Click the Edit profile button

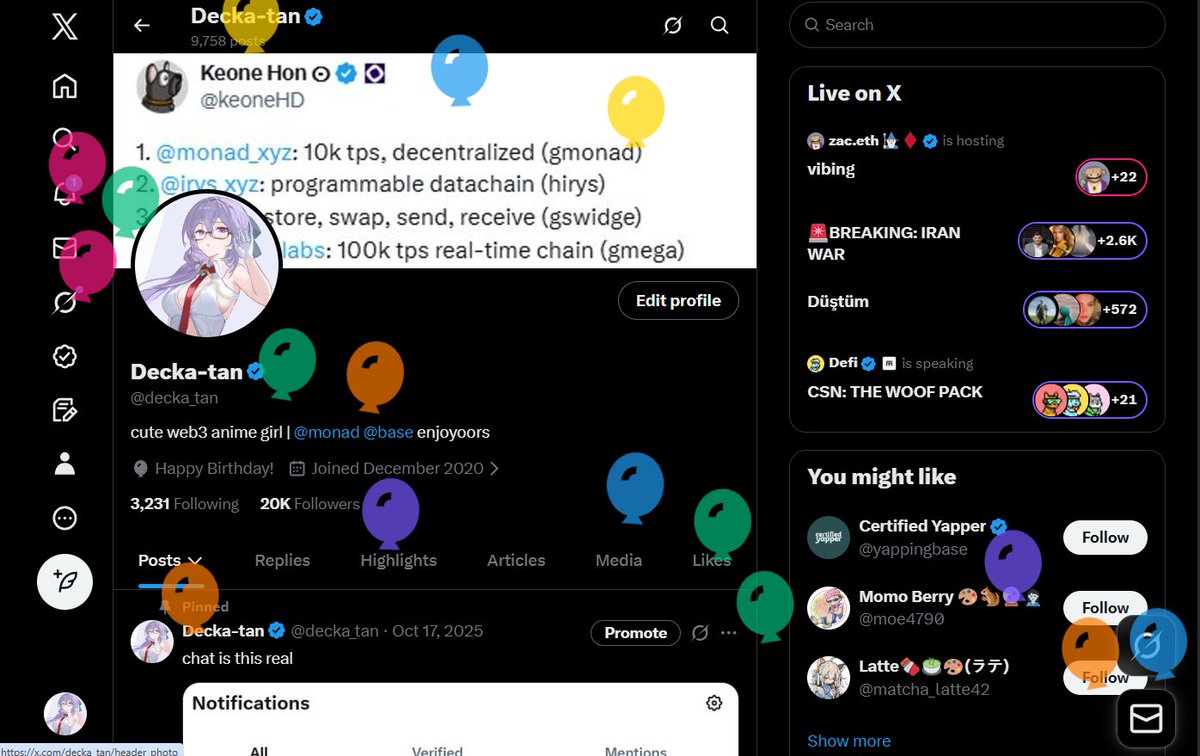pyautogui.click(x=678, y=301)
